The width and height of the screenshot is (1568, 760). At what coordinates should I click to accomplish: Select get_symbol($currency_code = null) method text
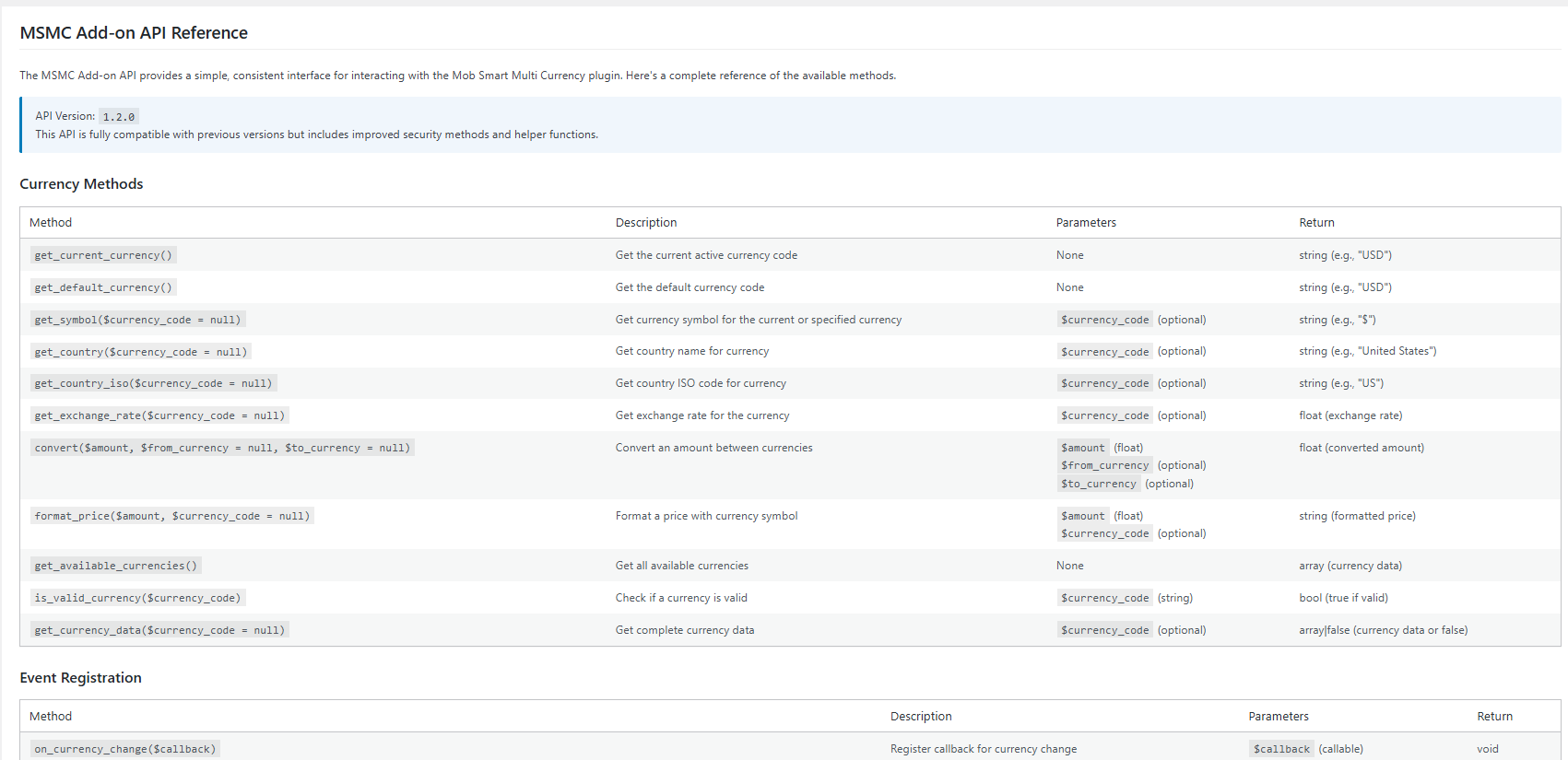tap(137, 320)
